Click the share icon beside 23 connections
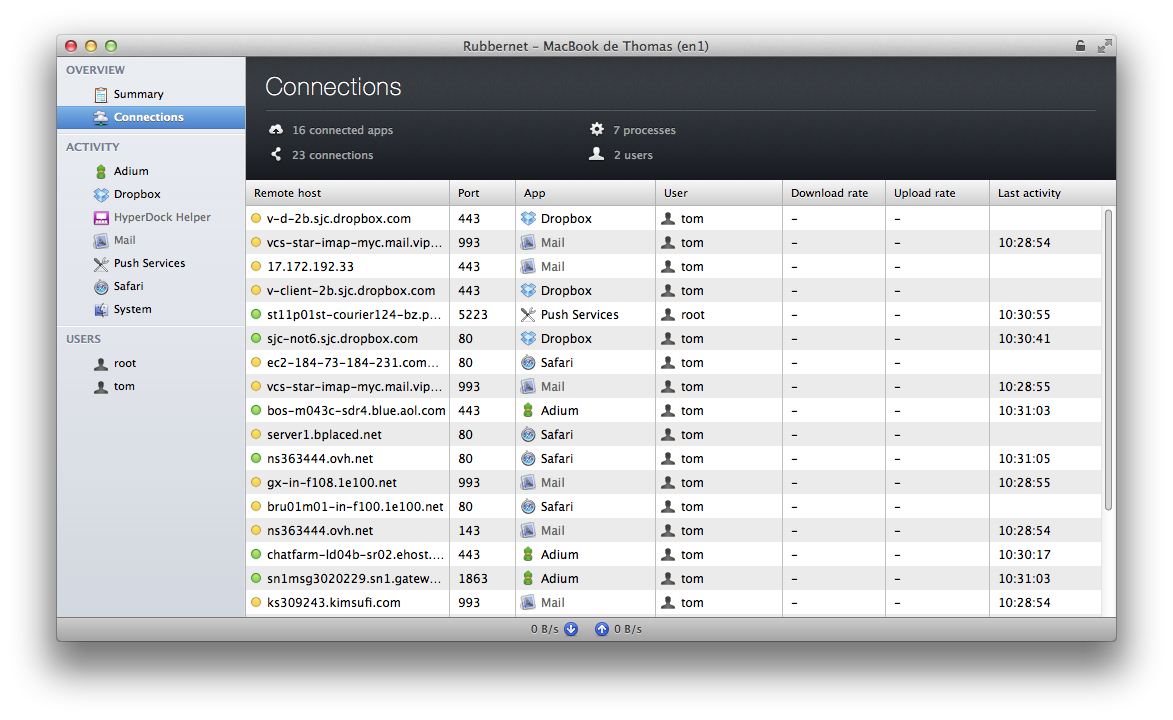The image size is (1173, 720). [x=276, y=154]
